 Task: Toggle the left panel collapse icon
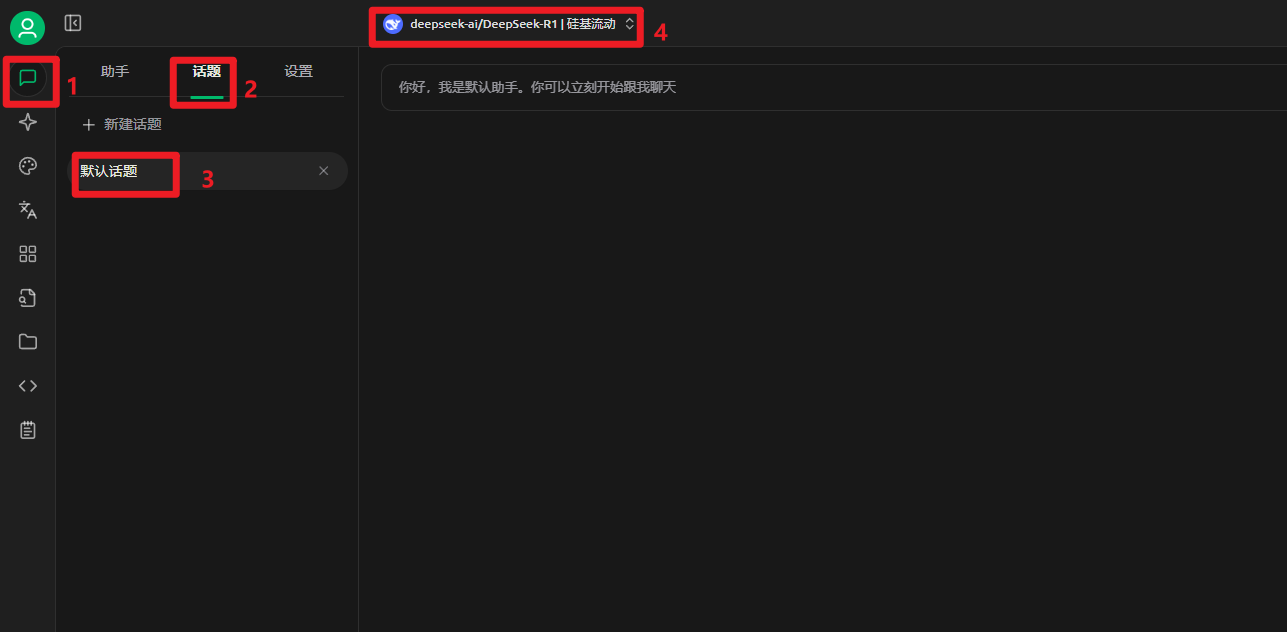(x=73, y=23)
